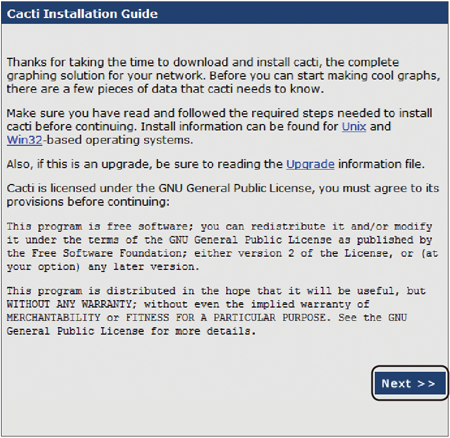This screenshot has width=450, height=438.
Task: Open the Win32 install information link
Action: click(25, 140)
